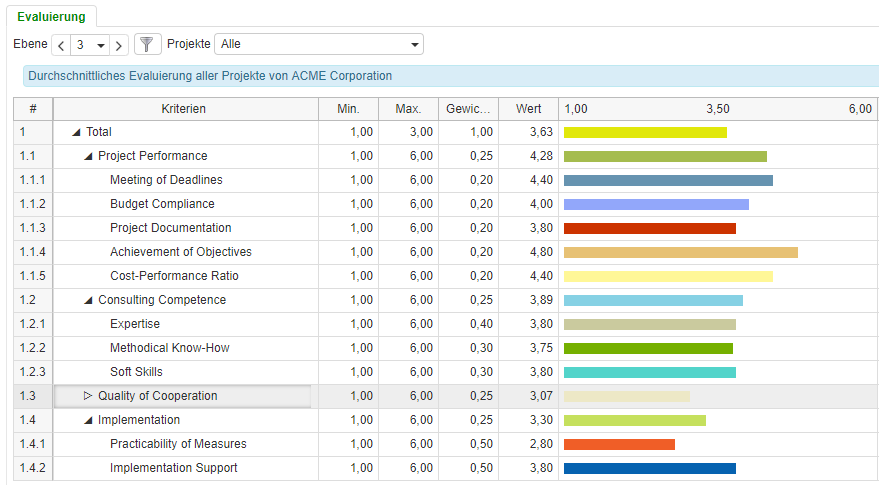Collapse the Implementation node
This screenshot has width=879, height=485.
(88, 420)
